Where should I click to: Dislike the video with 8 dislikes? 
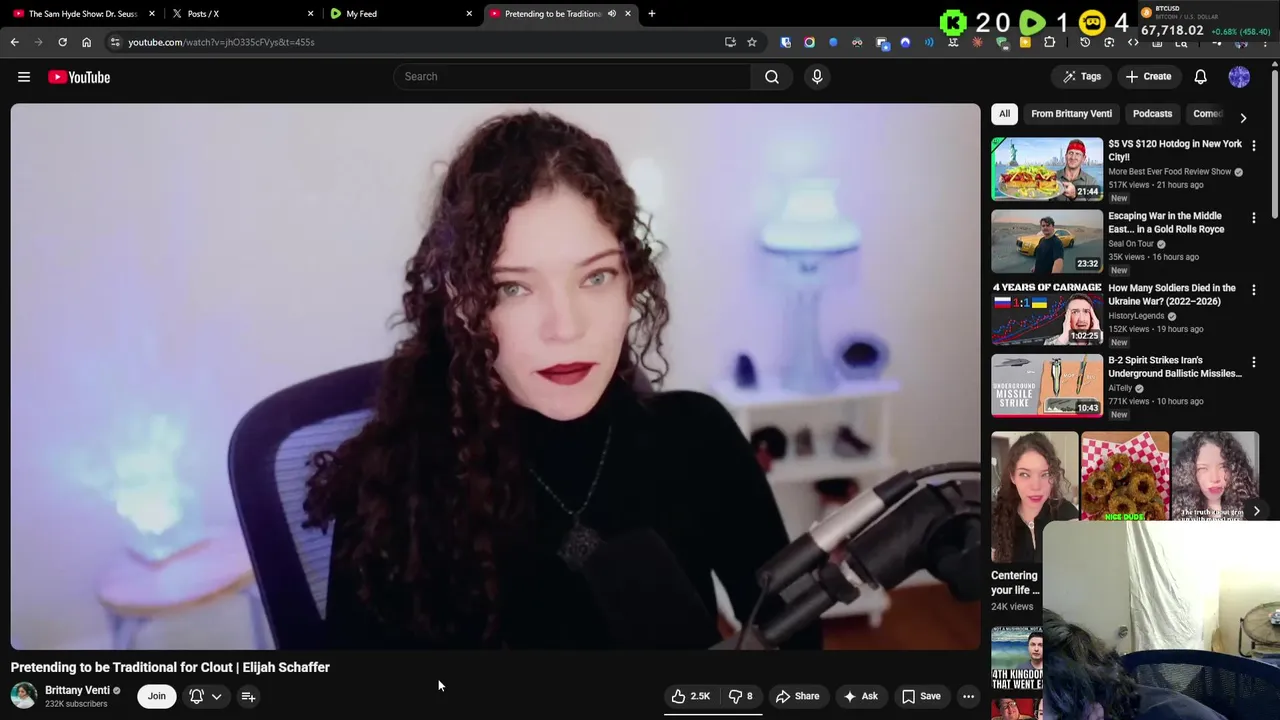741,696
